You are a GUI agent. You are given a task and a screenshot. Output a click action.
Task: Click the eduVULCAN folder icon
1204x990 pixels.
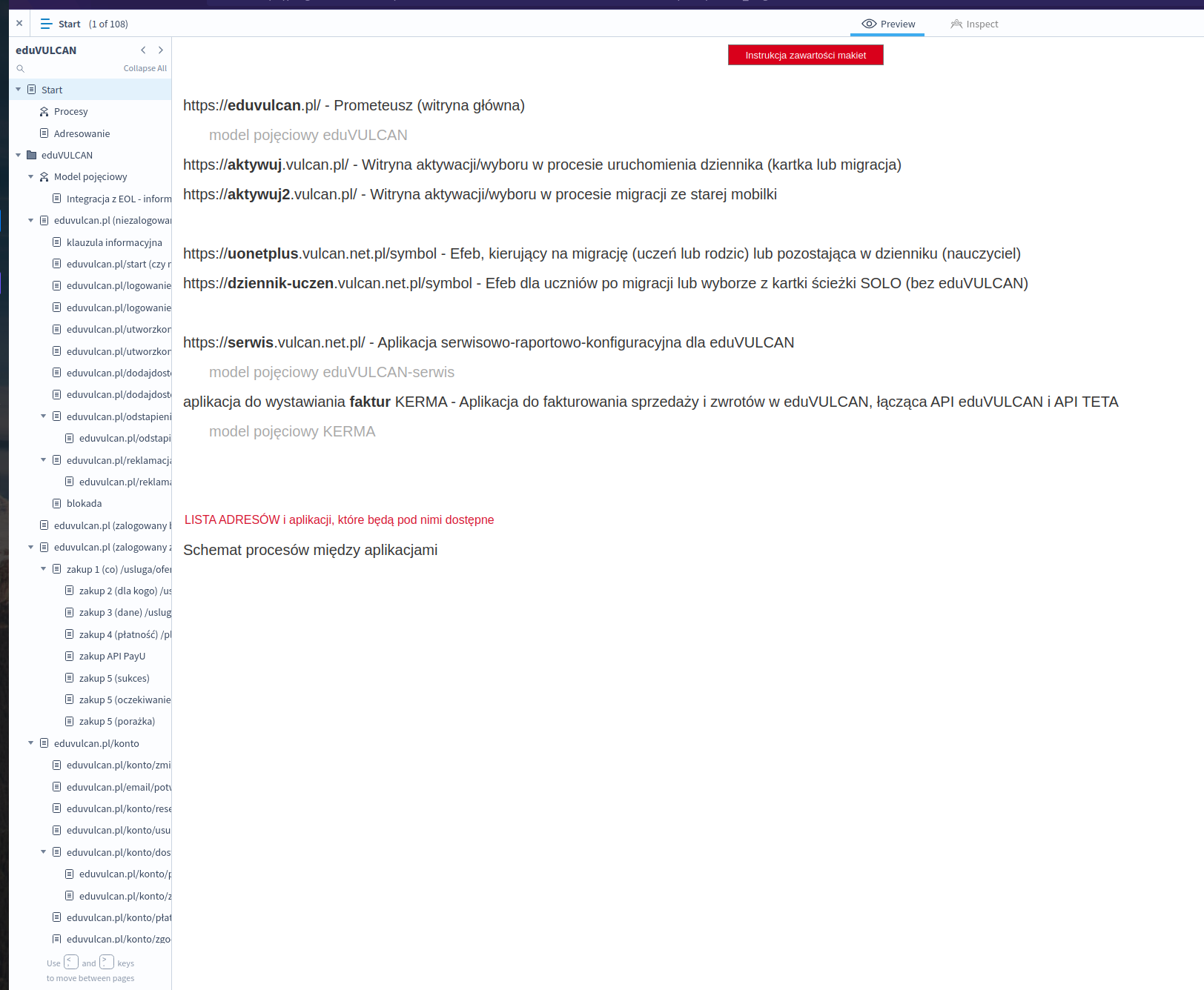pos(31,155)
